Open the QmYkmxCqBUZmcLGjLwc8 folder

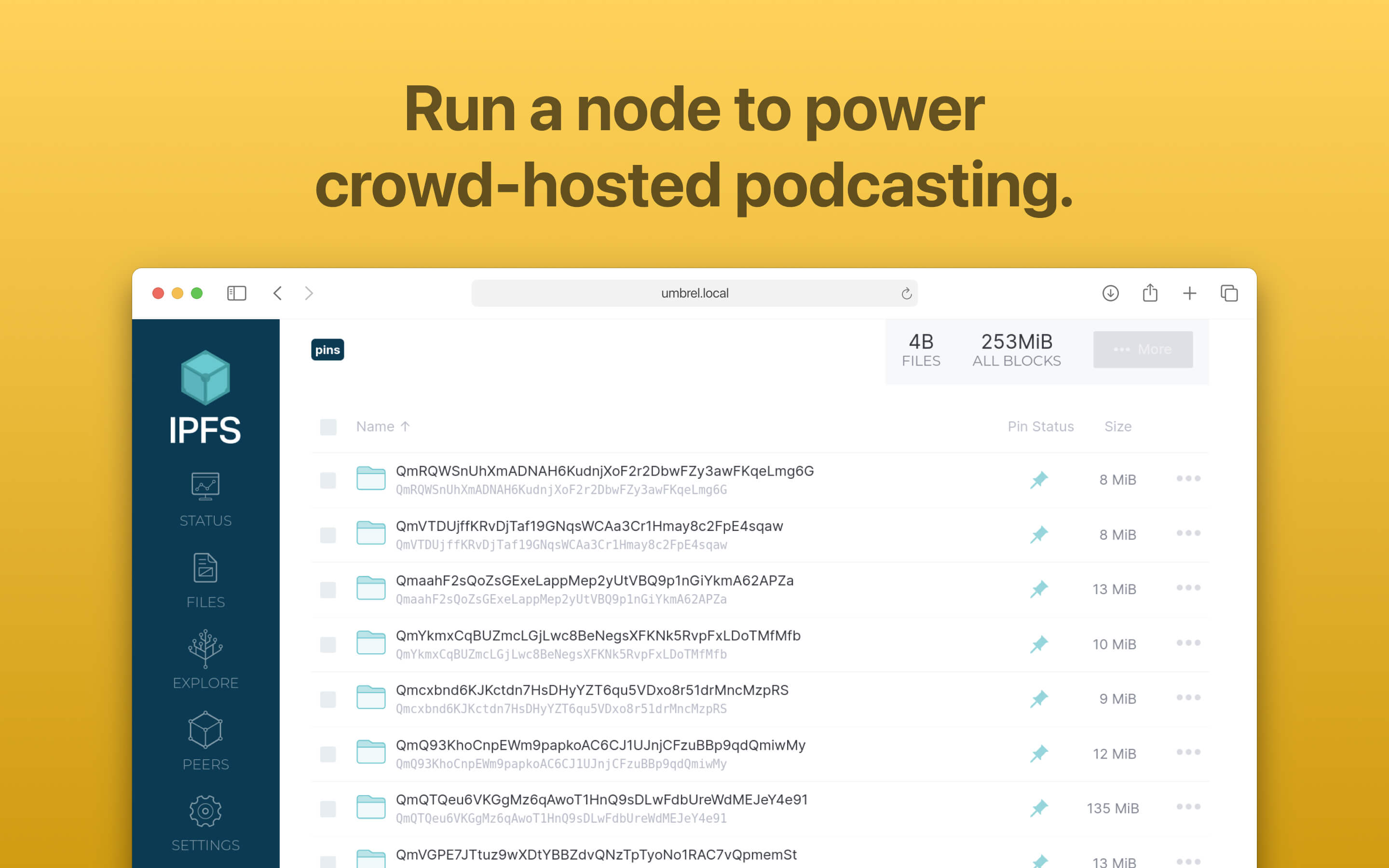coord(597,636)
